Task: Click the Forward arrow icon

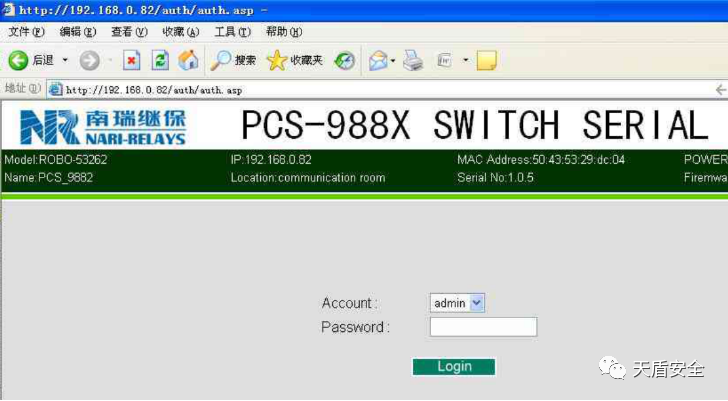Action: [x=89, y=61]
